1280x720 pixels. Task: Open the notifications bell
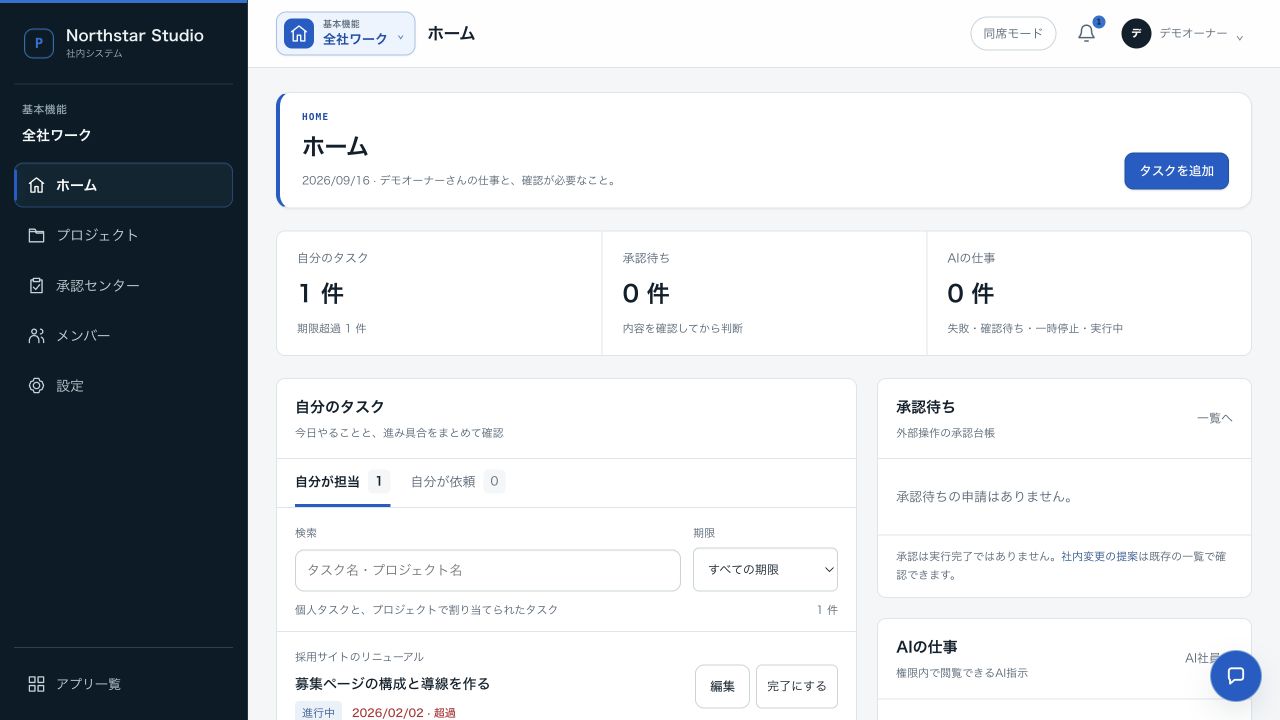[x=1087, y=33]
